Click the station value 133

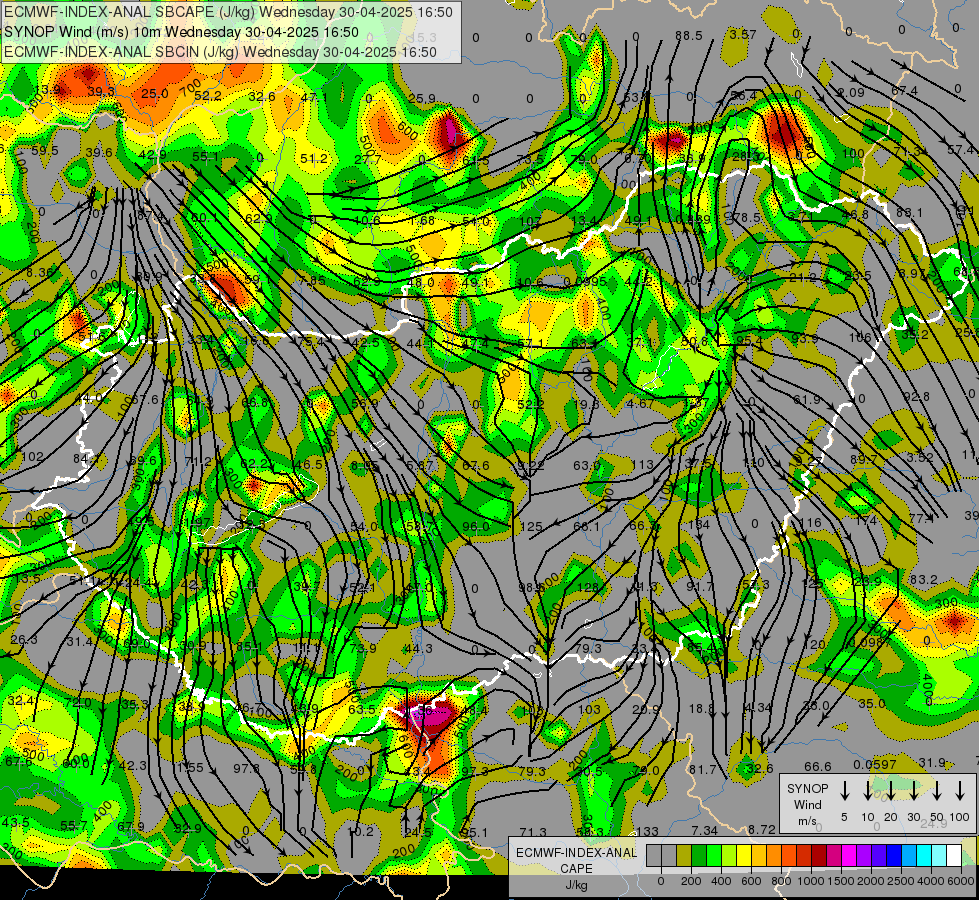(647, 831)
